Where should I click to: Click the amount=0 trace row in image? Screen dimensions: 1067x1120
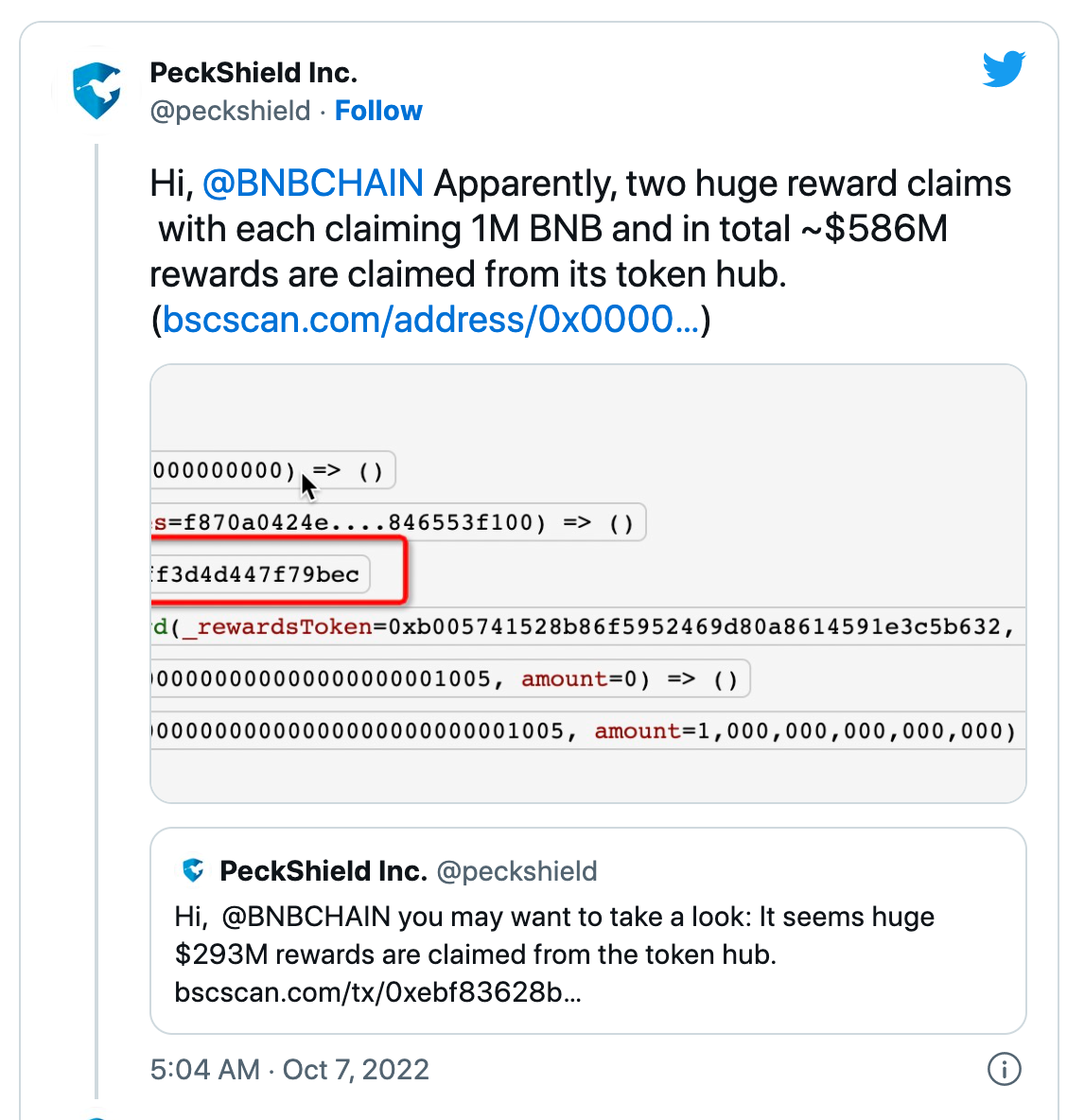pyautogui.click(x=450, y=678)
